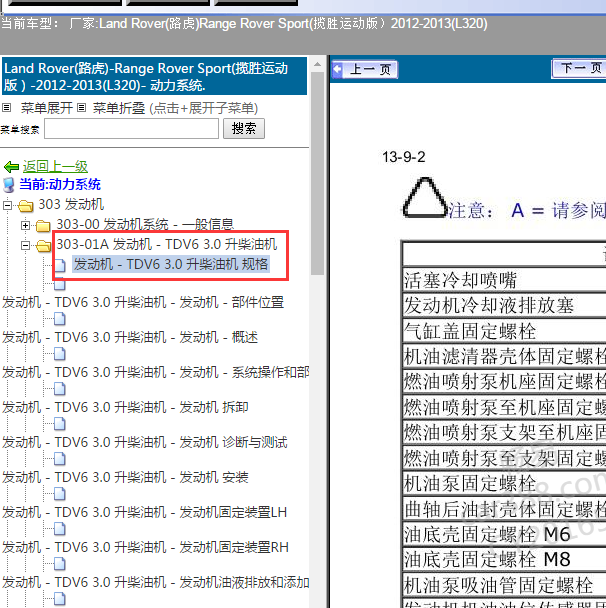Open 发动机 安装 page
606x608 pixels.
pos(125,477)
